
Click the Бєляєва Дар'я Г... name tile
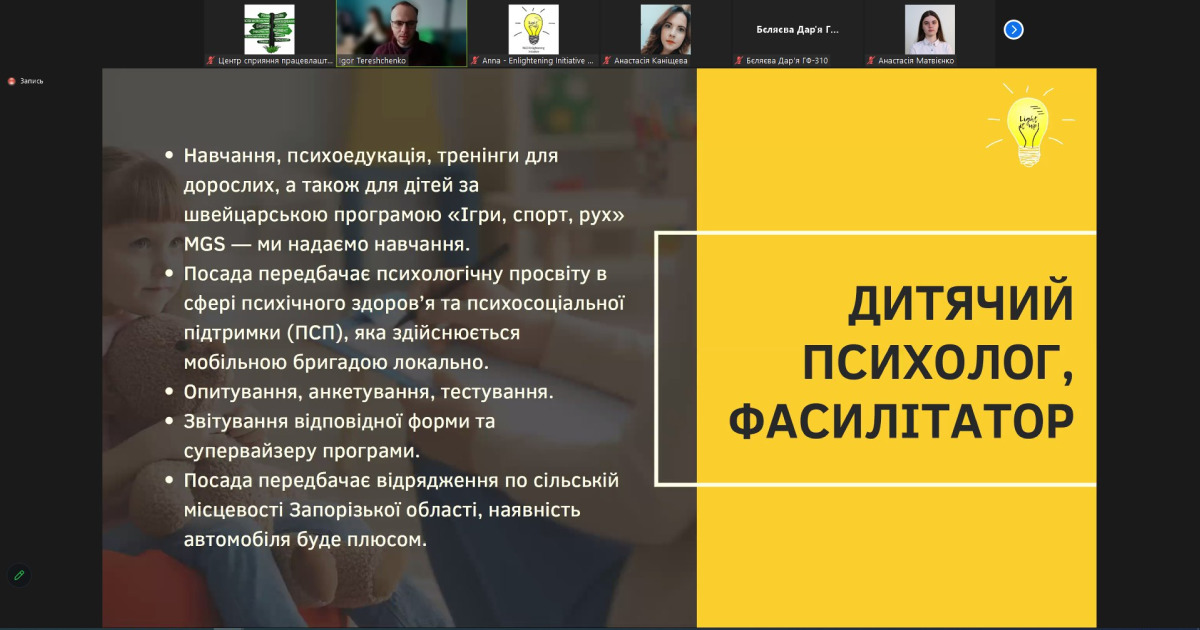coord(797,29)
